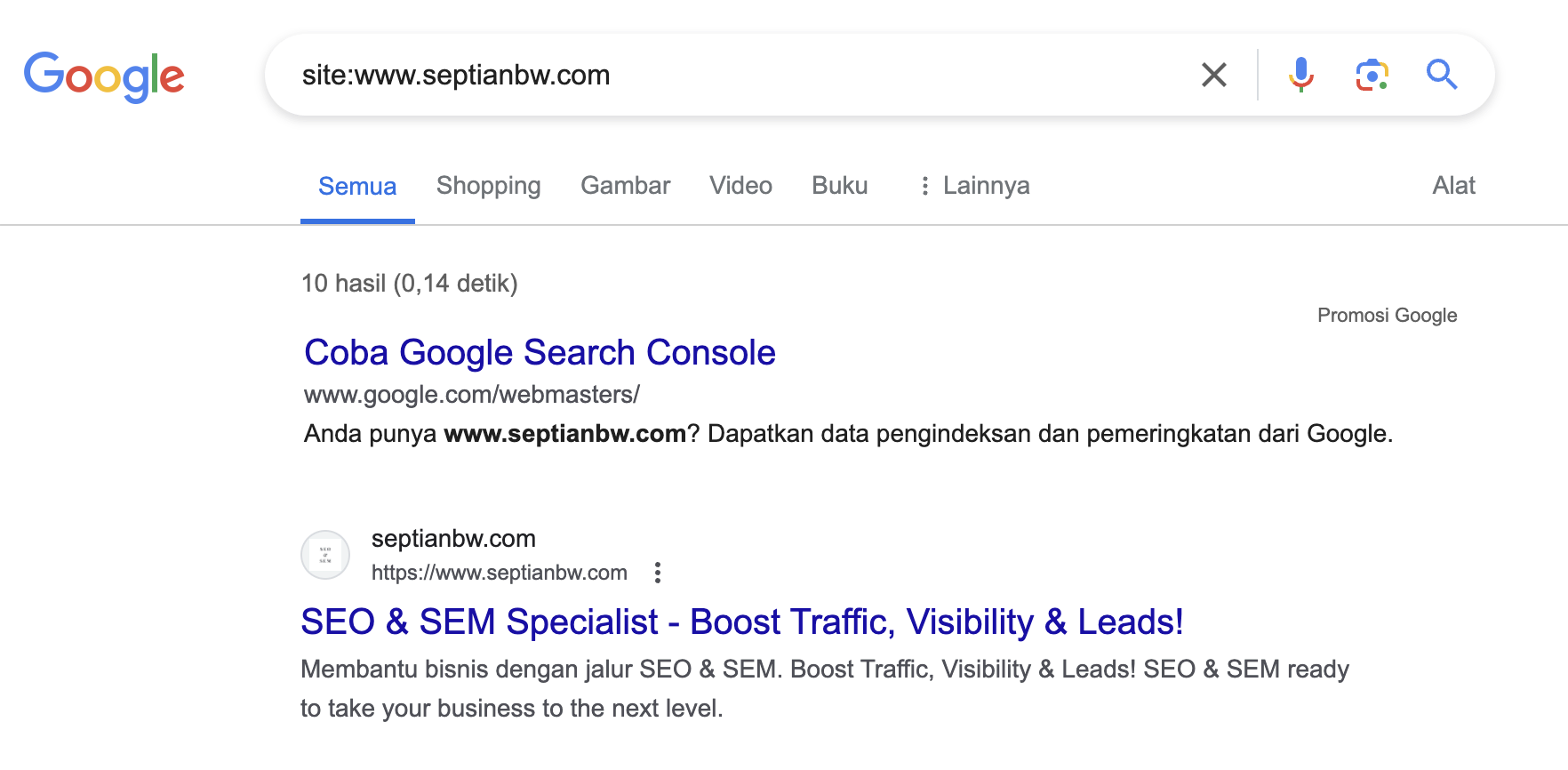
Task: Click the septianbw.com site favicon
Action: tap(325, 554)
